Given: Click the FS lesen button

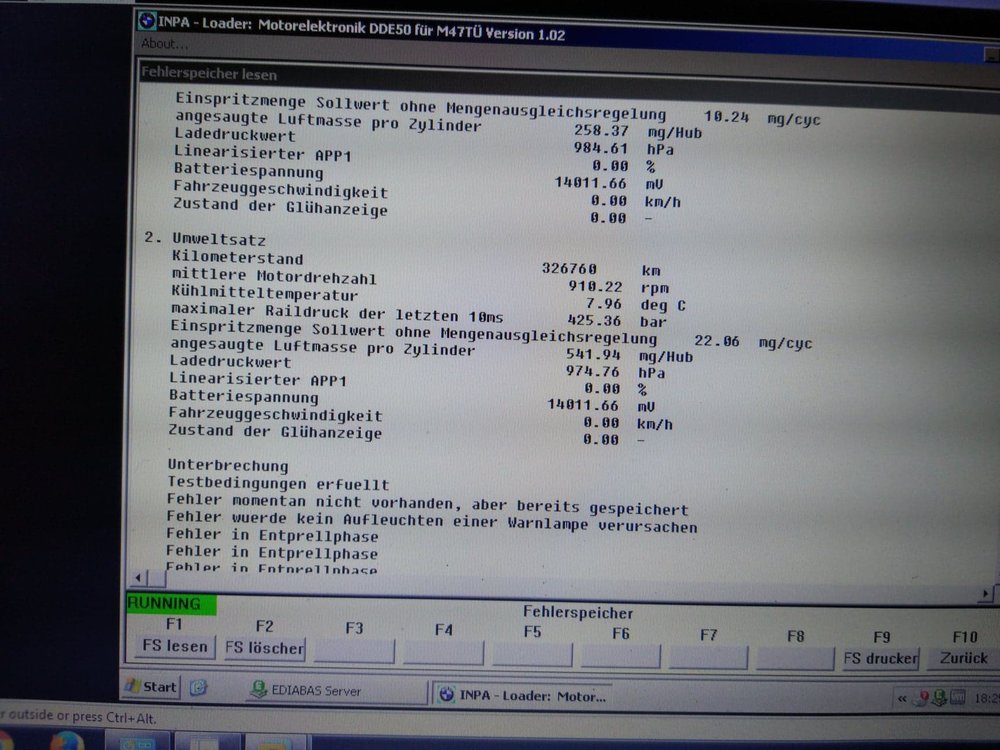Looking at the screenshot, I should [x=174, y=648].
